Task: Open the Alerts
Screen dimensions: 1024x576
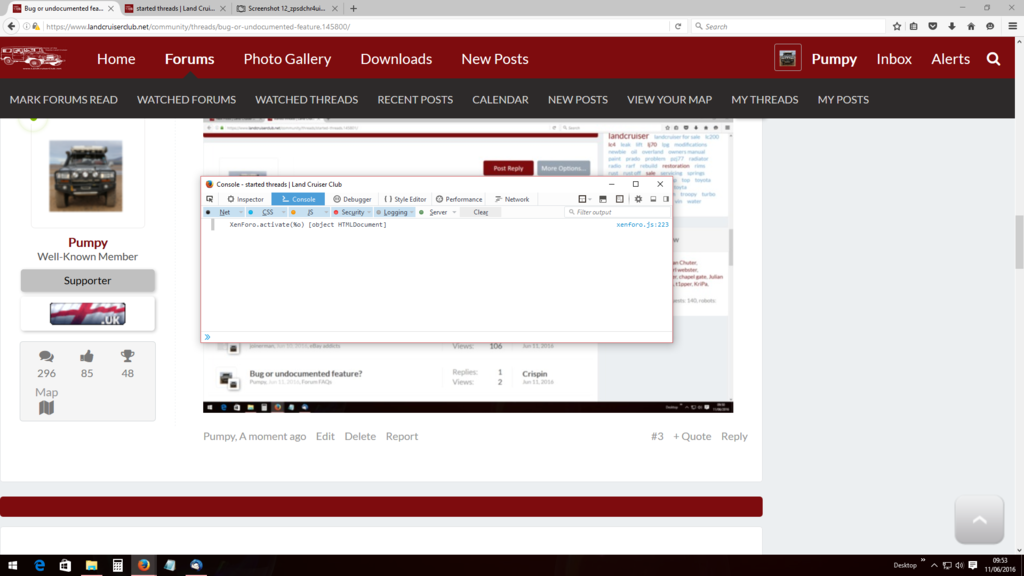Action: 950,59
